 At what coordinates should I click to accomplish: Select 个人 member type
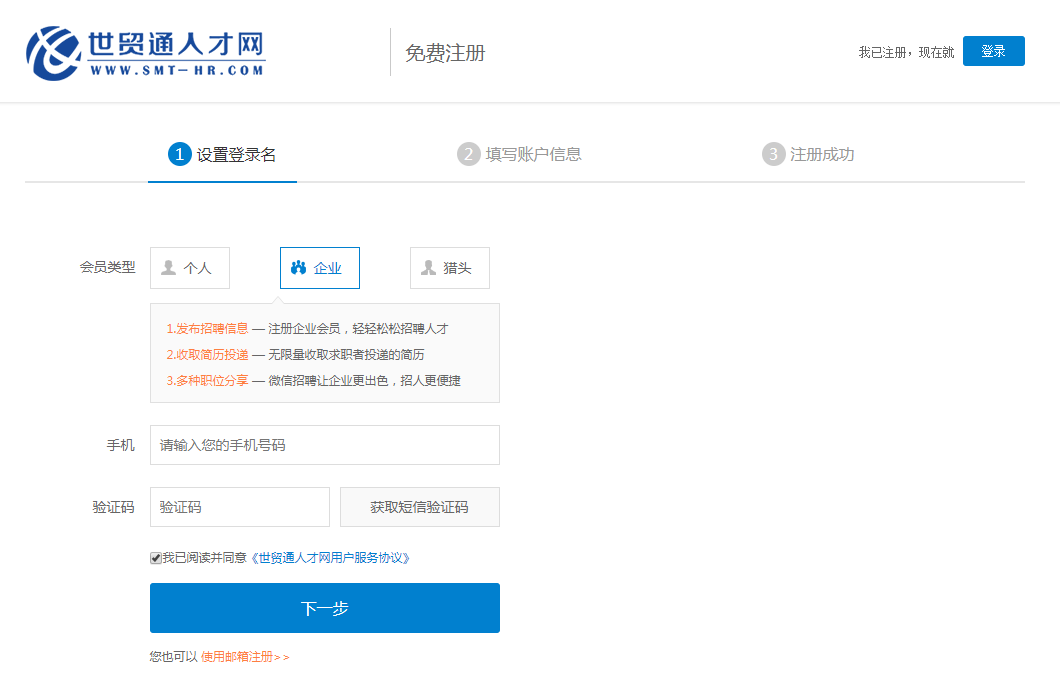tap(190, 268)
